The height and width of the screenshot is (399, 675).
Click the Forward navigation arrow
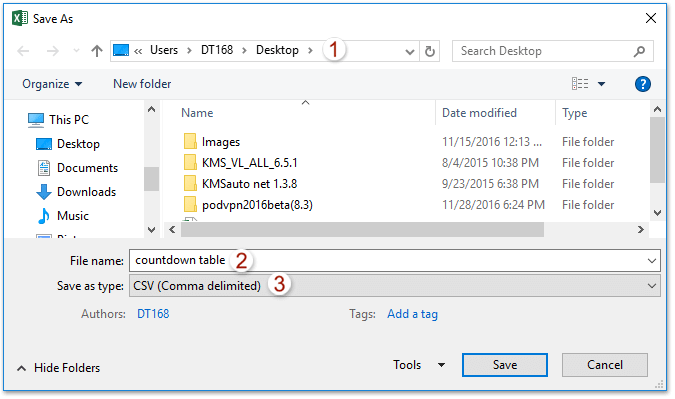(x=53, y=51)
